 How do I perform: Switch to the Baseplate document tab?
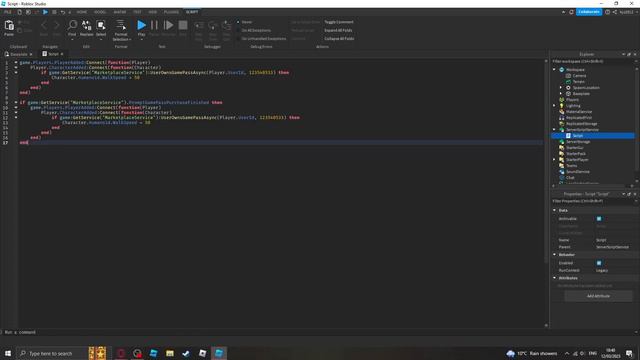[18, 54]
